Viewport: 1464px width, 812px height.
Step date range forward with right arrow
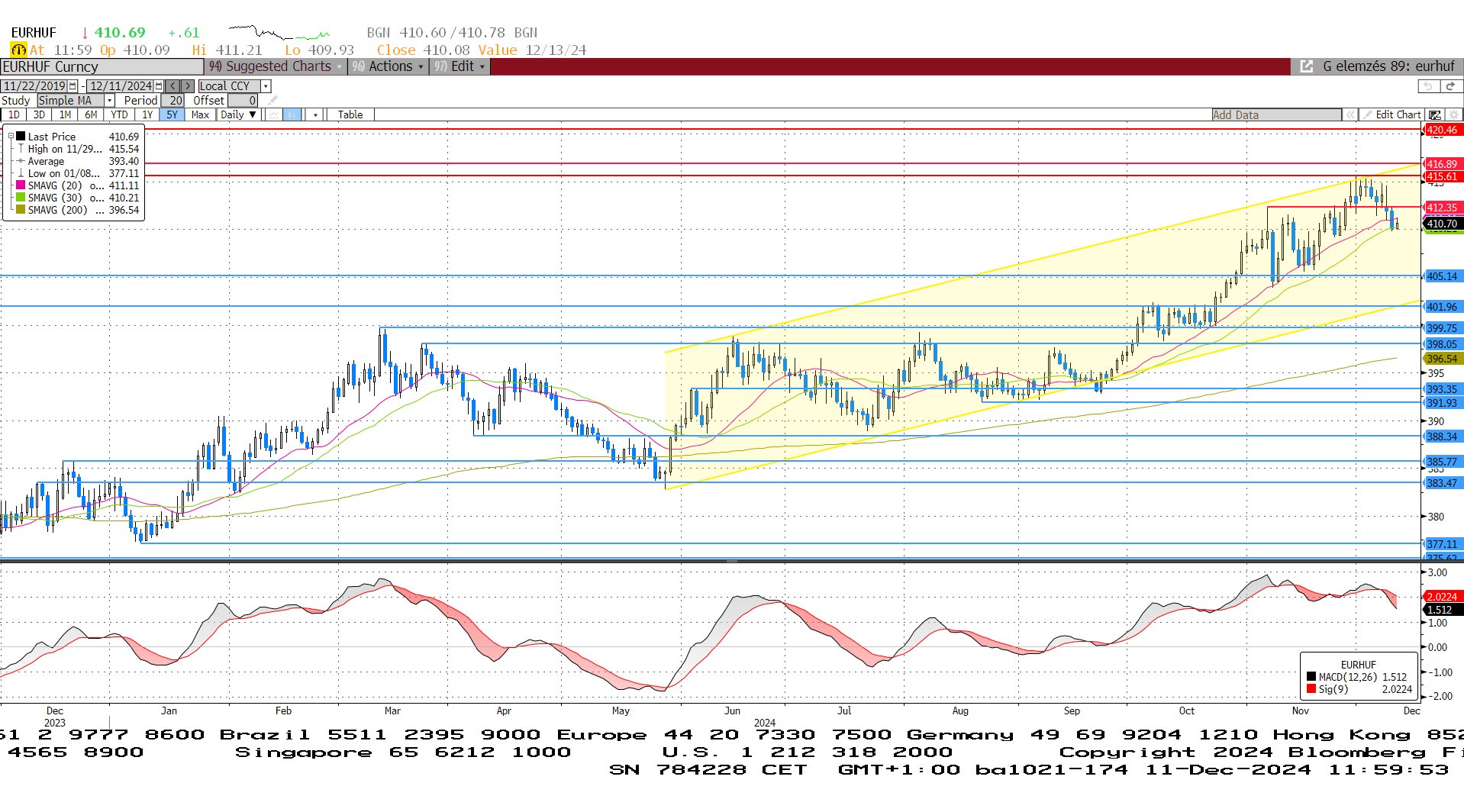point(187,86)
